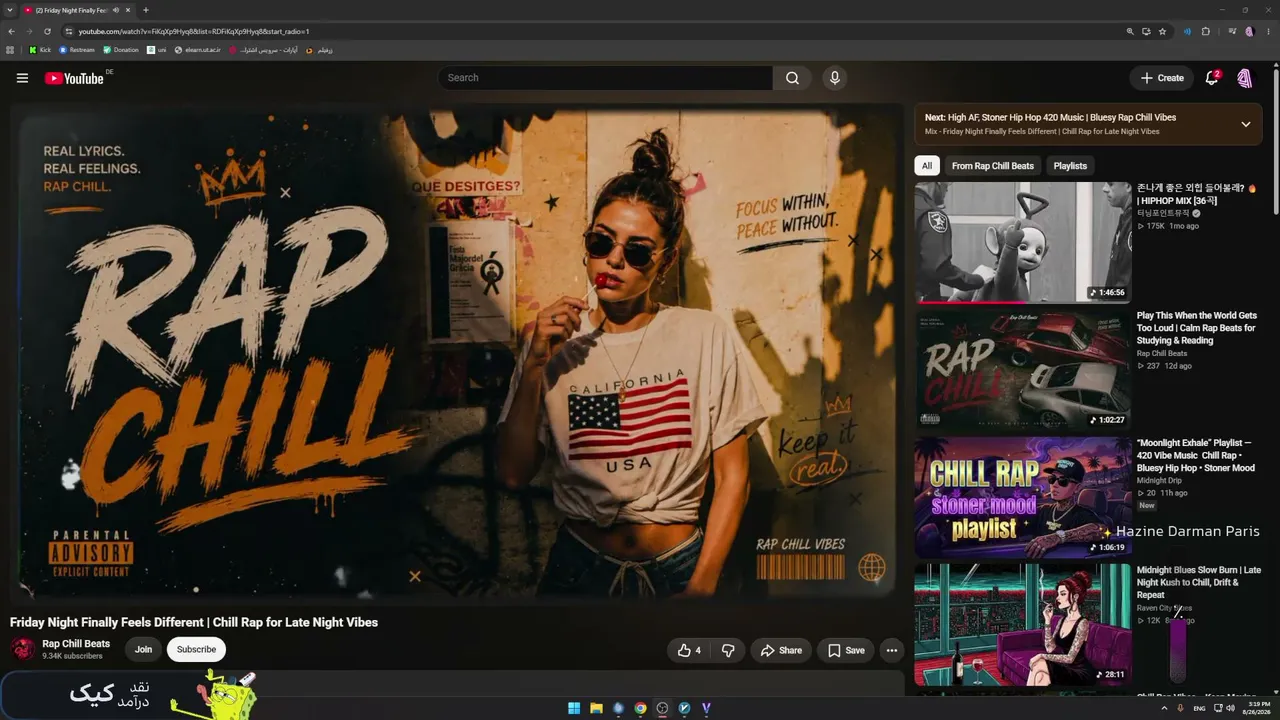This screenshot has height=720, width=1280.
Task: Go back in browser history
Action: point(11,31)
